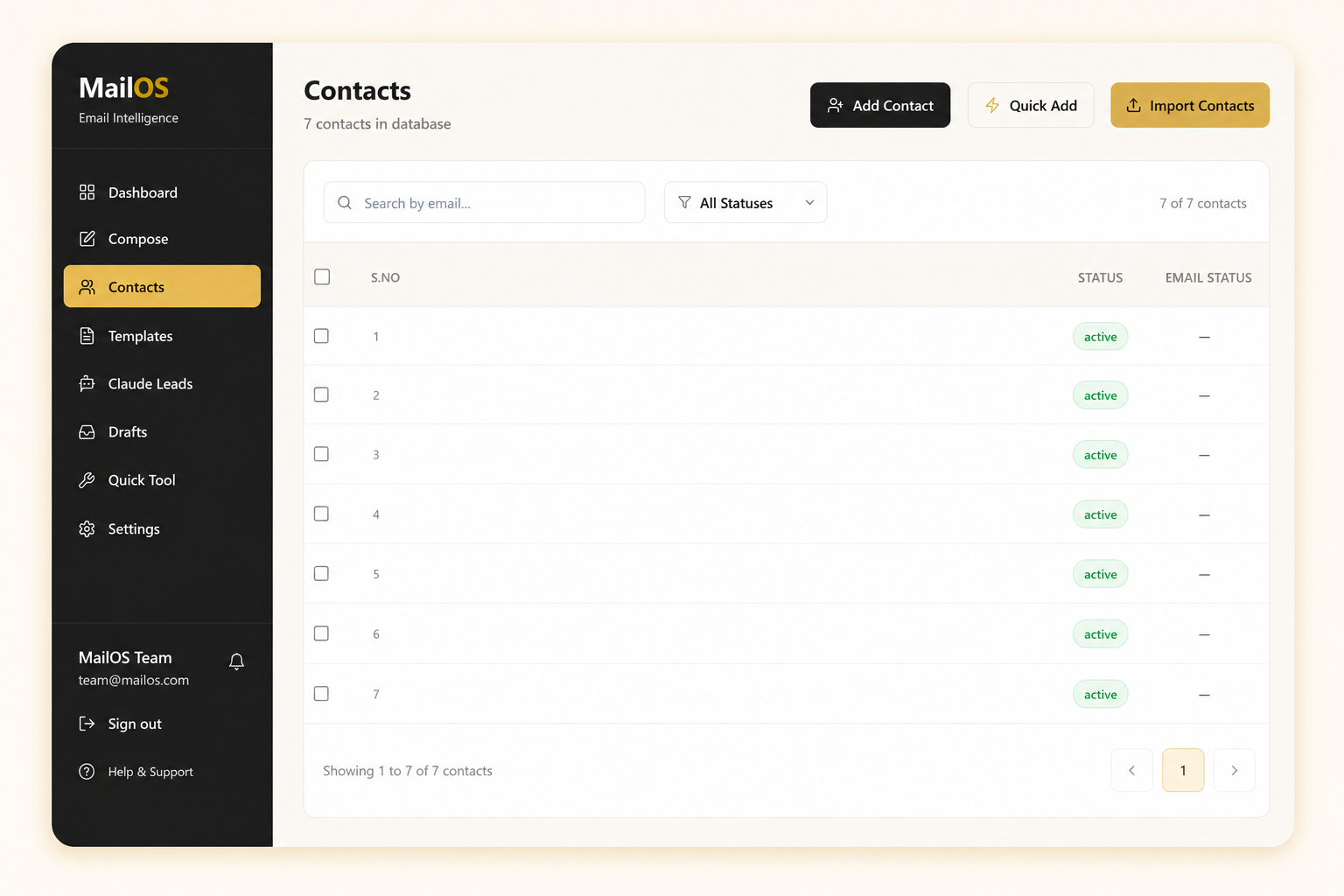Click 'Showing 1 to 7 of 7 contacts' text
This screenshot has height=896, width=1344.
click(408, 771)
